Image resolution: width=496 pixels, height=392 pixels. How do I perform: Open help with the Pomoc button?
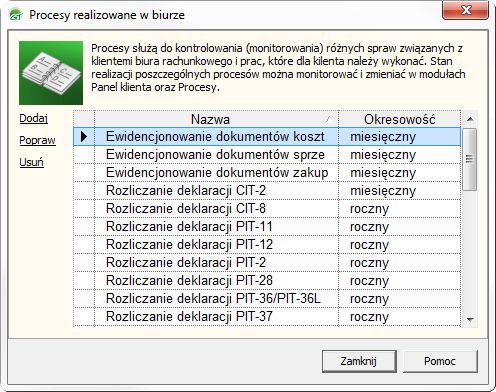(440, 361)
